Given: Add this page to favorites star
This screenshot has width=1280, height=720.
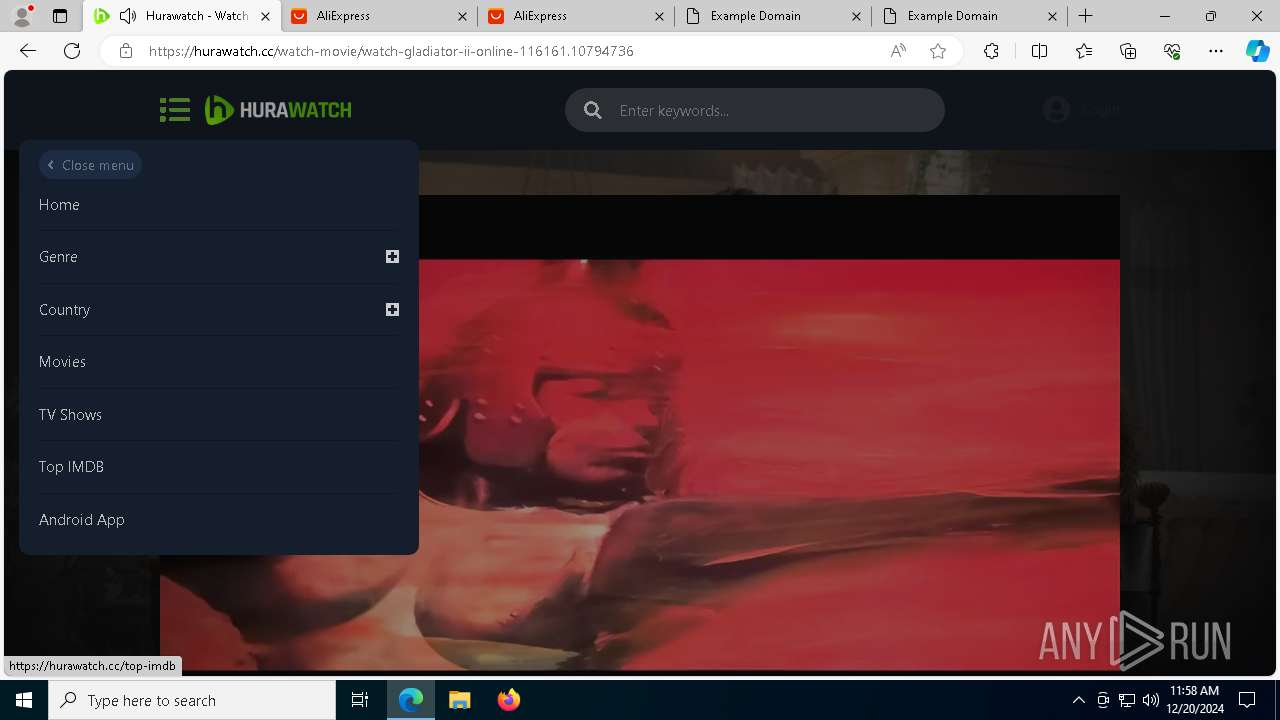Looking at the screenshot, I should pos(938,51).
